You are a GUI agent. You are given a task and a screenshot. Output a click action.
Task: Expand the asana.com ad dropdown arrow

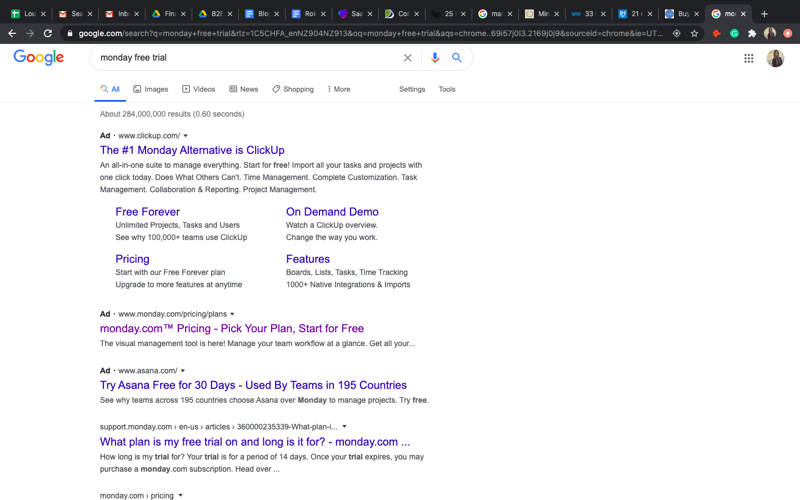[x=183, y=371]
